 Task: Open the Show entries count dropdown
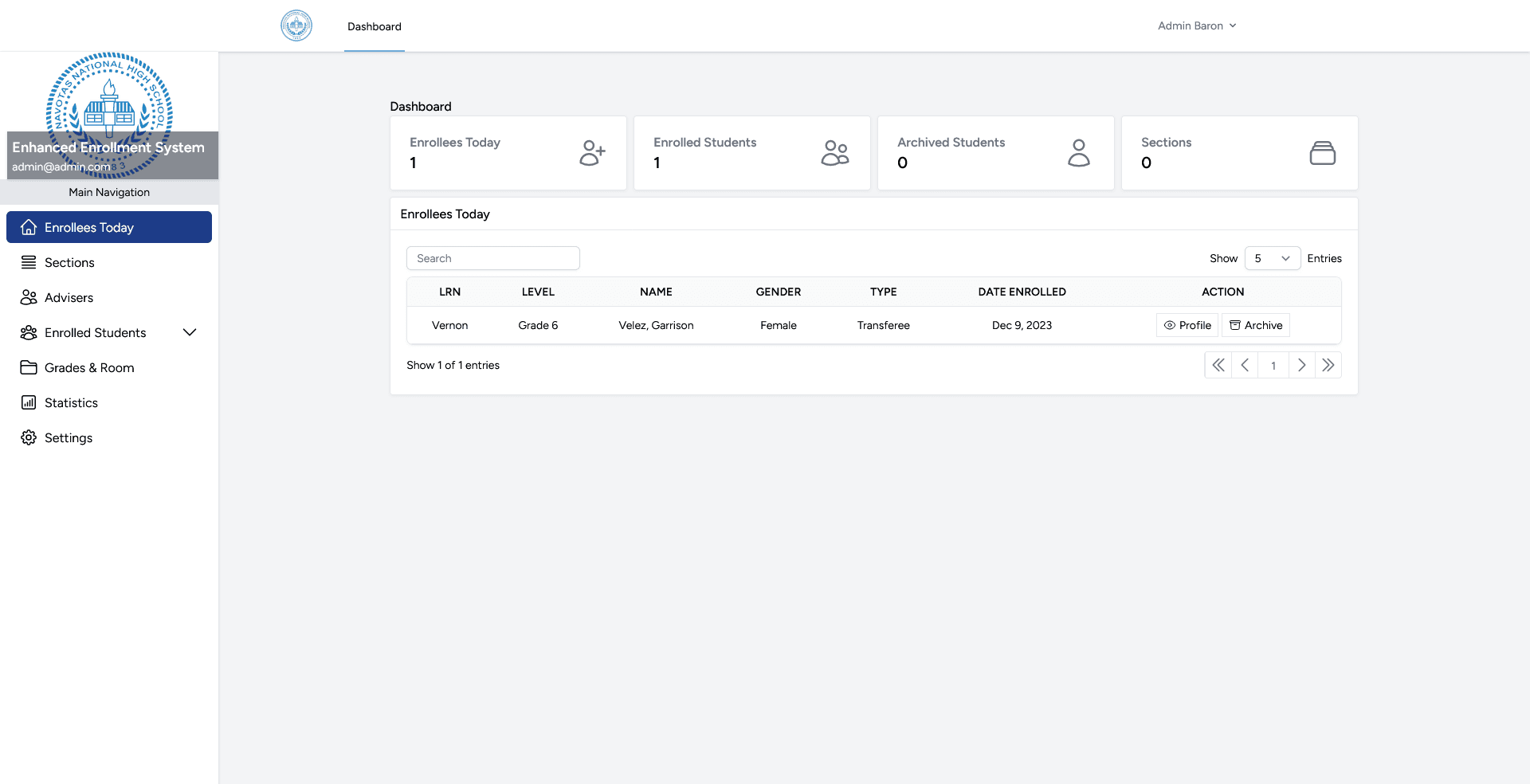coord(1272,258)
